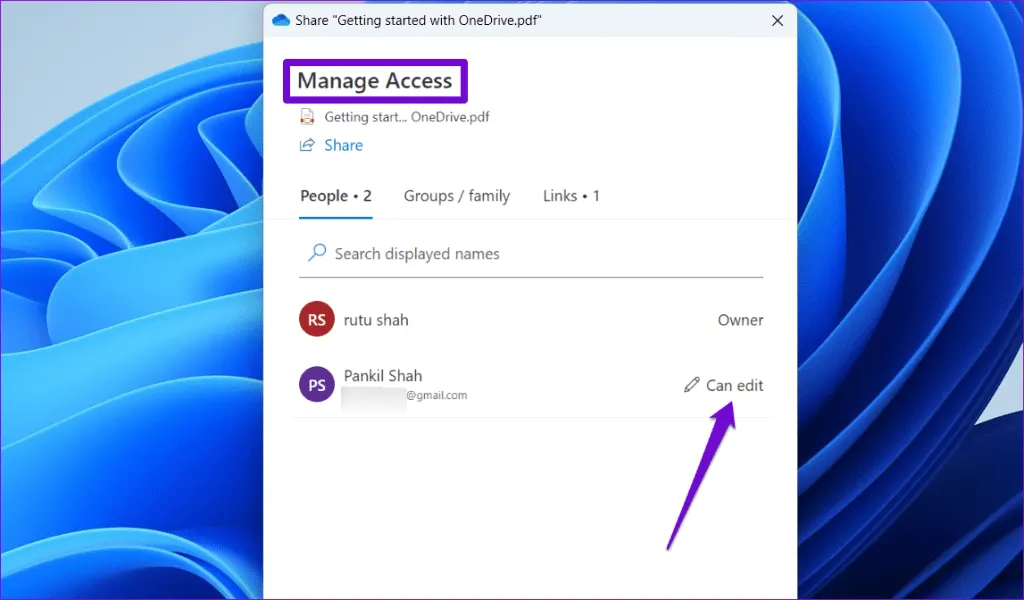Select the purple PS avatar
The image size is (1024, 600).
coord(316,385)
